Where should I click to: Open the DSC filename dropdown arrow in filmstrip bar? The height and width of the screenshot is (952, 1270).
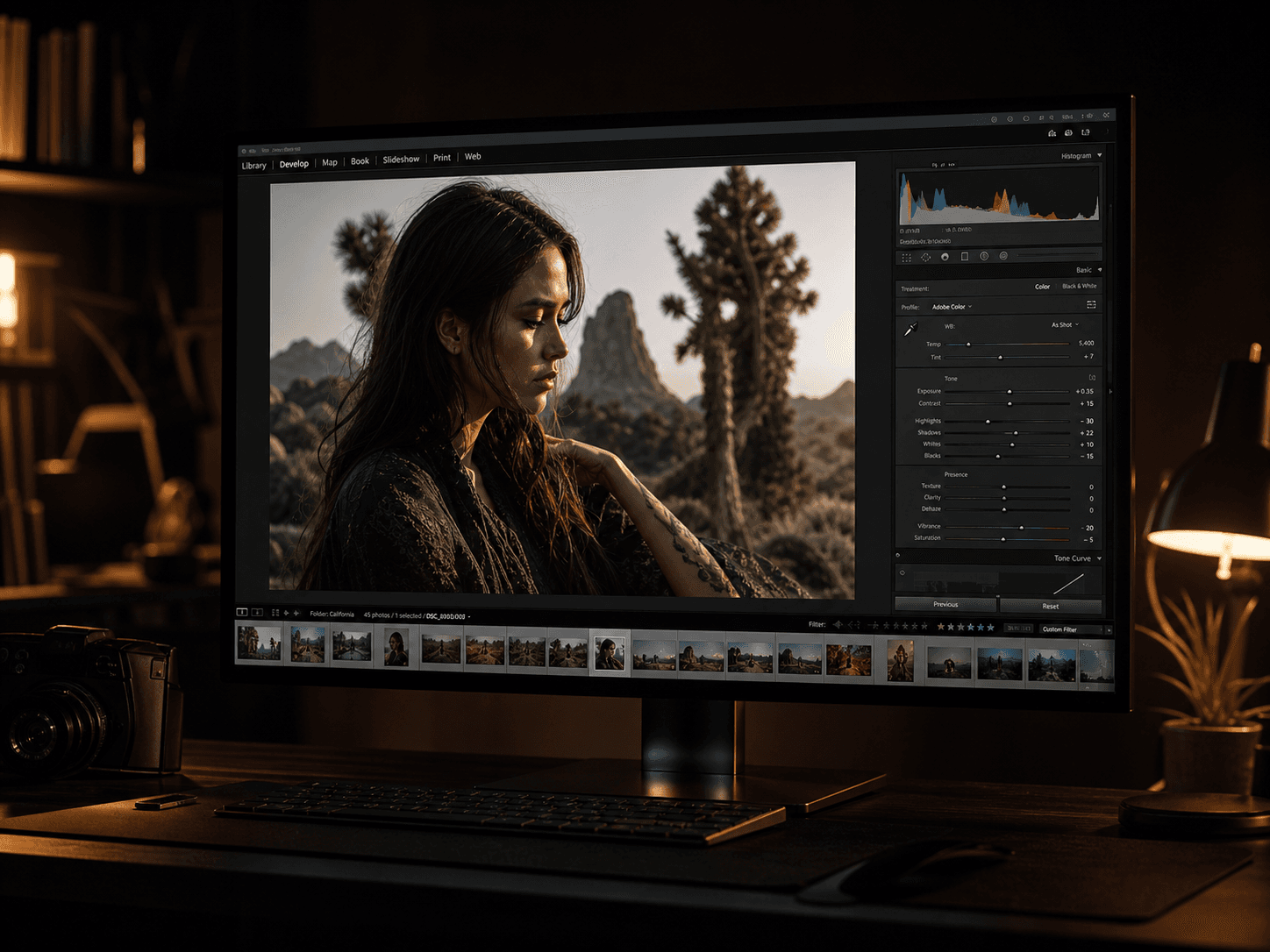(x=469, y=616)
